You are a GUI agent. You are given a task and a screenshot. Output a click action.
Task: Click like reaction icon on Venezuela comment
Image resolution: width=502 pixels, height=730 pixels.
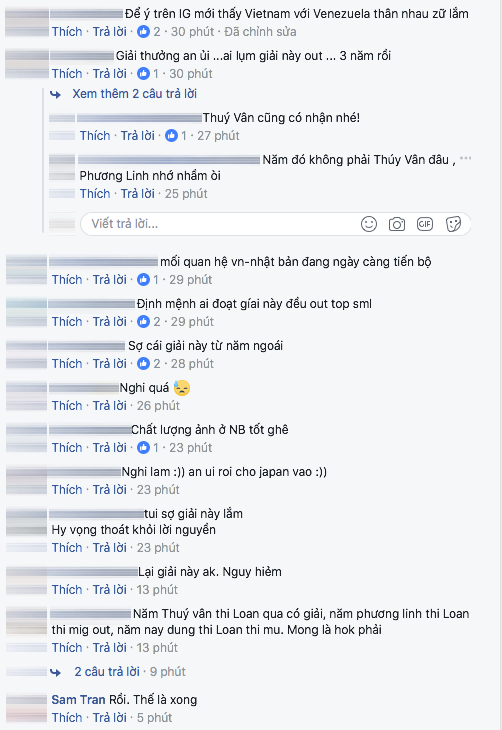coord(143,32)
